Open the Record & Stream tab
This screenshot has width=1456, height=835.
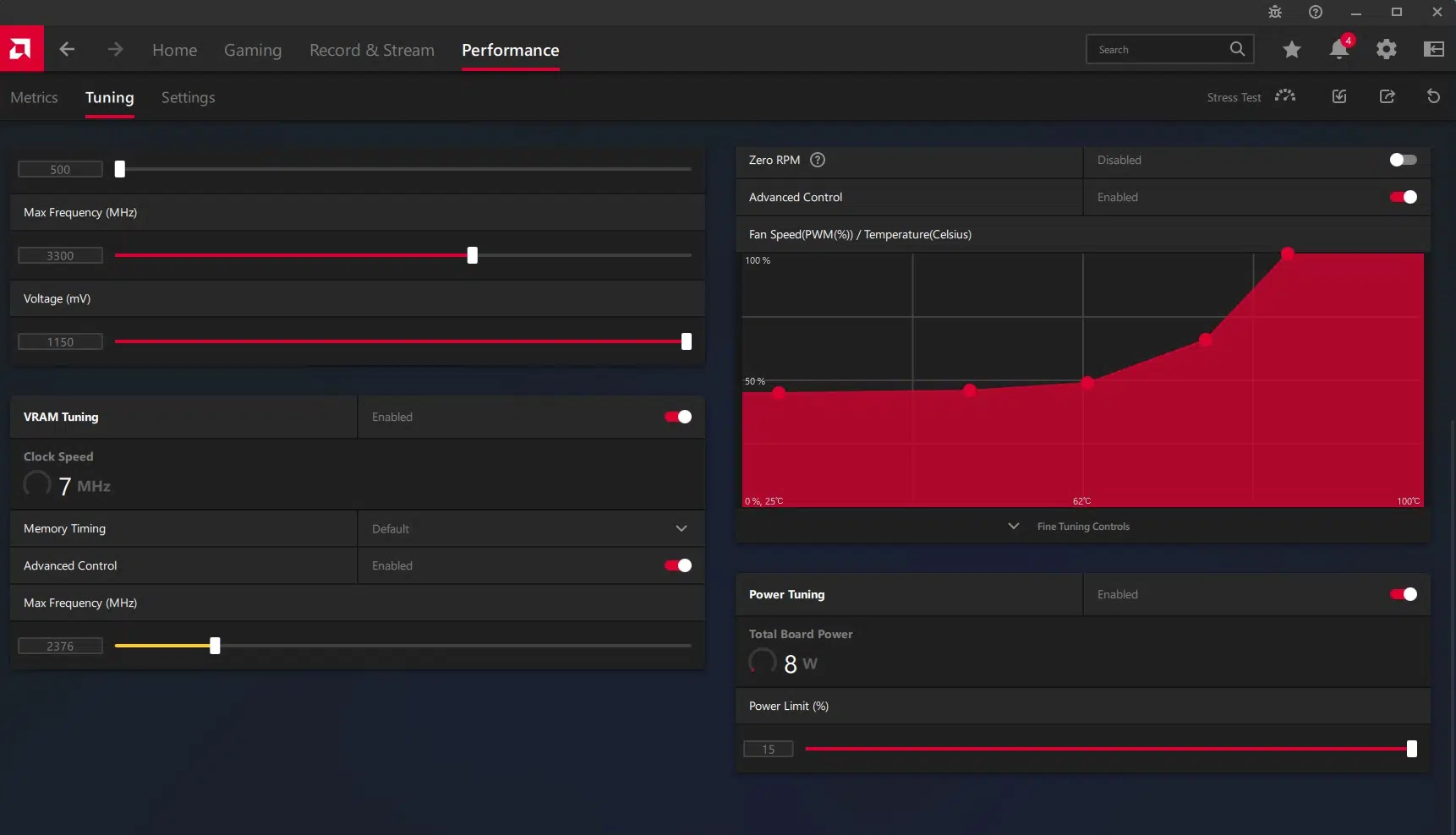pyautogui.click(x=372, y=50)
